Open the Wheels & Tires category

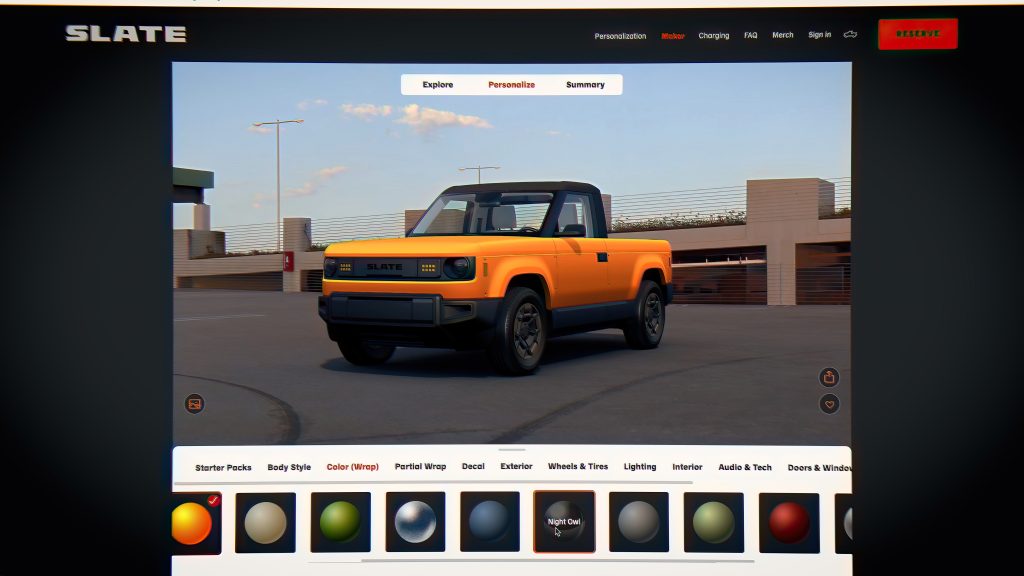tap(578, 467)
